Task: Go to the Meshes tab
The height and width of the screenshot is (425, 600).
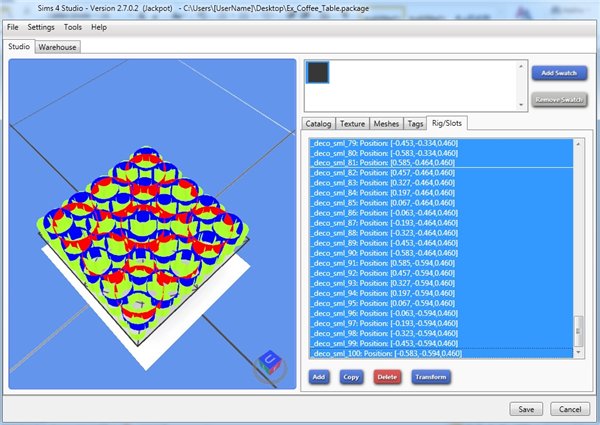Action: pyautogui.click(x=386, y=123)
